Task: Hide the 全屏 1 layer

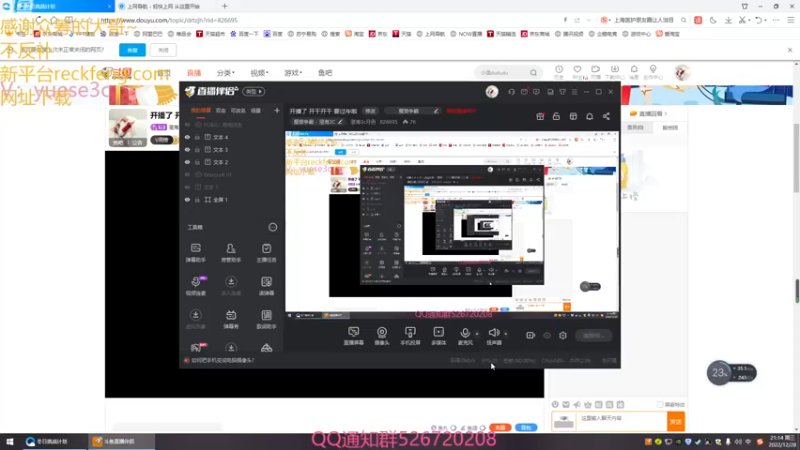Action: point(187,199)
